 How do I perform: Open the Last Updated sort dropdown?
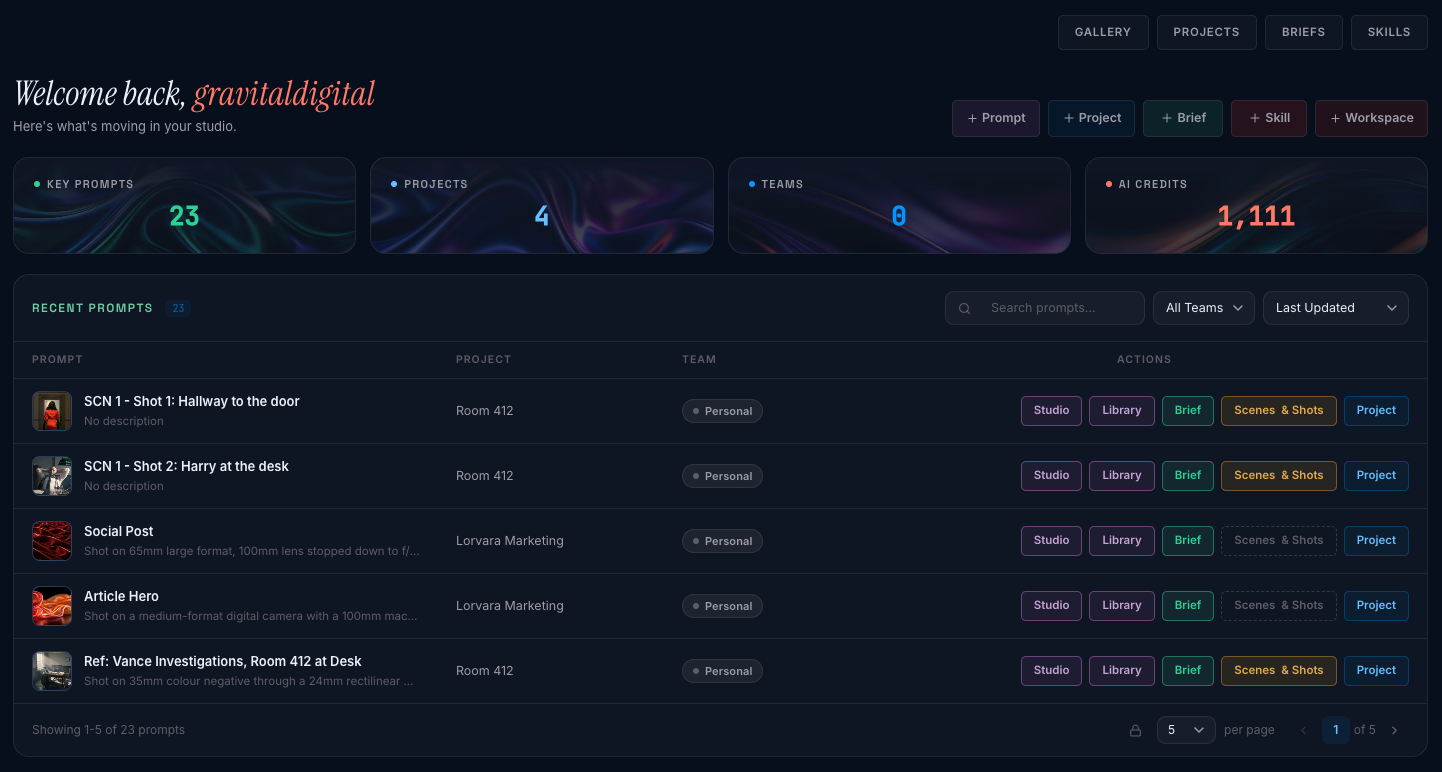(1336, 308)
